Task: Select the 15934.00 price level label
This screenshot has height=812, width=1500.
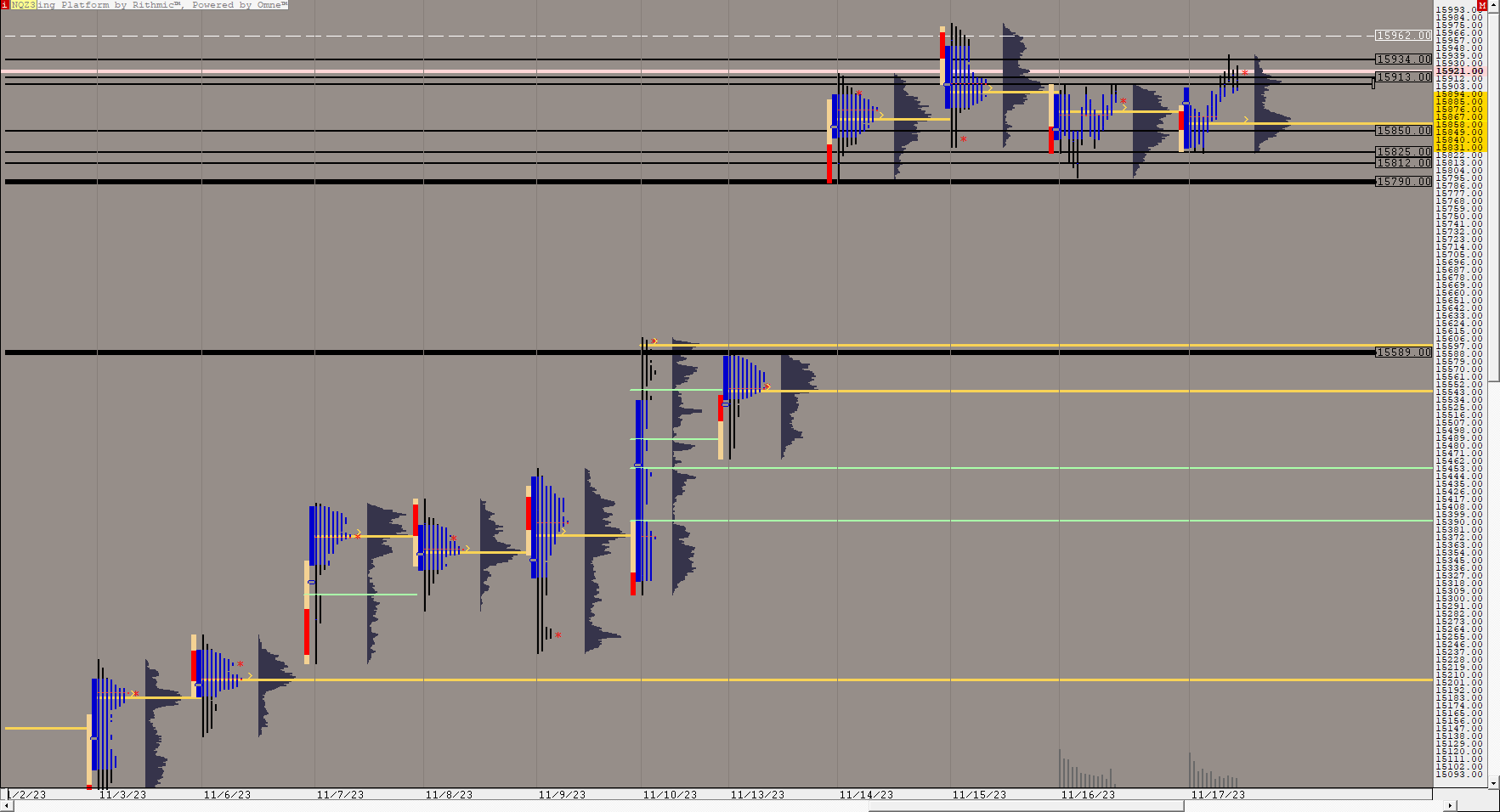Action: pyautogui.click(x=1404, y=59)
